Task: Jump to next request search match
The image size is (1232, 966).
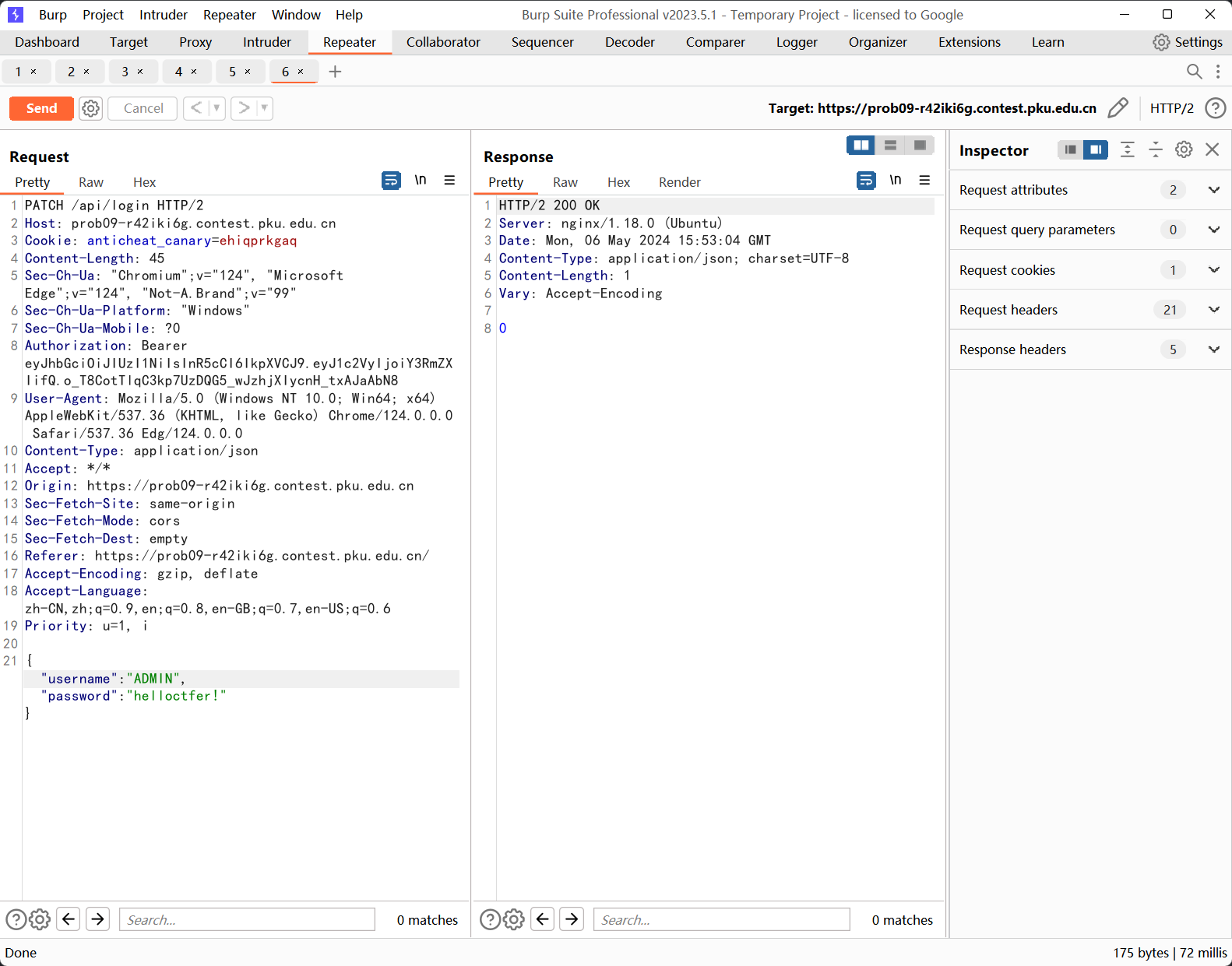Action: pyautogui.click(x=97, y=919)
